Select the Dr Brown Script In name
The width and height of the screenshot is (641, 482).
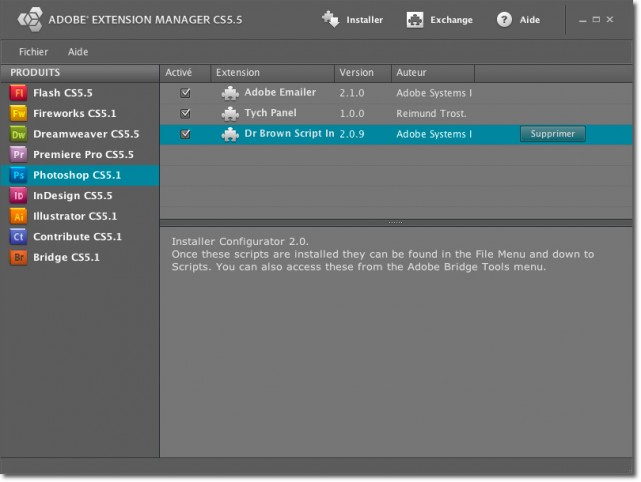(289, 133)
